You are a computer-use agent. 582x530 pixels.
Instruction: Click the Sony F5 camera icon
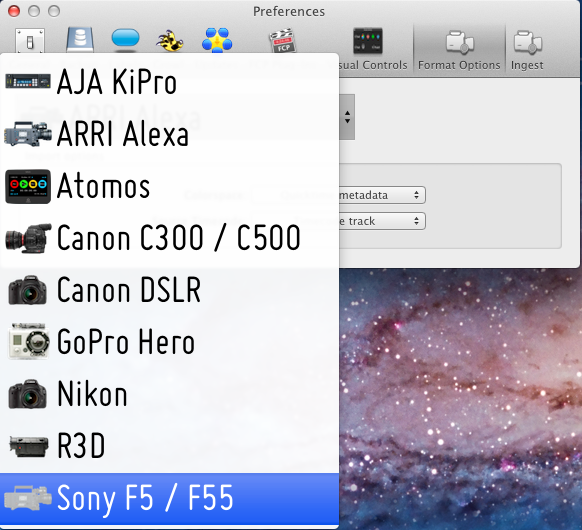click(28, 498)
